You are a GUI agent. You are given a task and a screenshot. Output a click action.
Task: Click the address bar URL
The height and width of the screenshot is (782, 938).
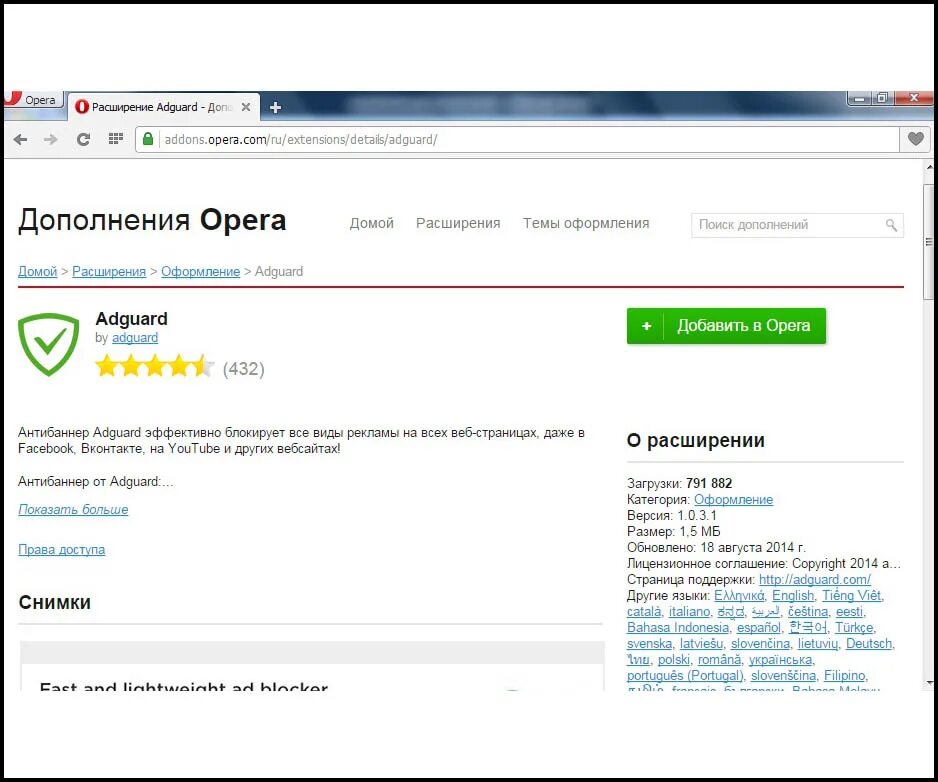(300, 139)
